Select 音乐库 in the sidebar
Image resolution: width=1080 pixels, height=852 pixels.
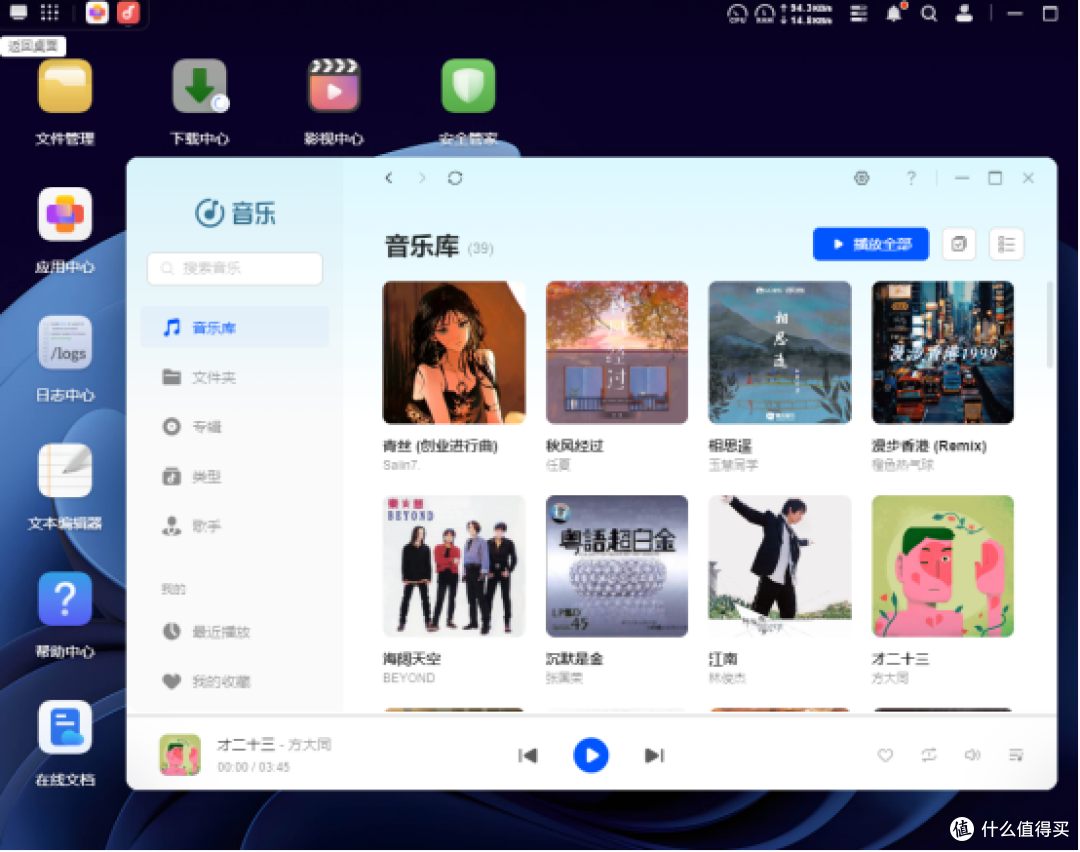tap(235, 328)
